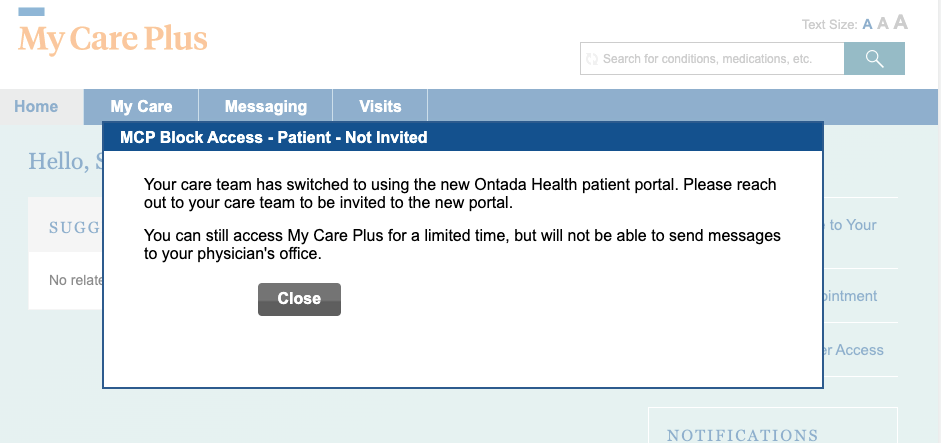The height and width of the screenshot is (443, 941).
Task: Switch to the My Care tab
Action: pyautogui.click(x=141, y=107)
